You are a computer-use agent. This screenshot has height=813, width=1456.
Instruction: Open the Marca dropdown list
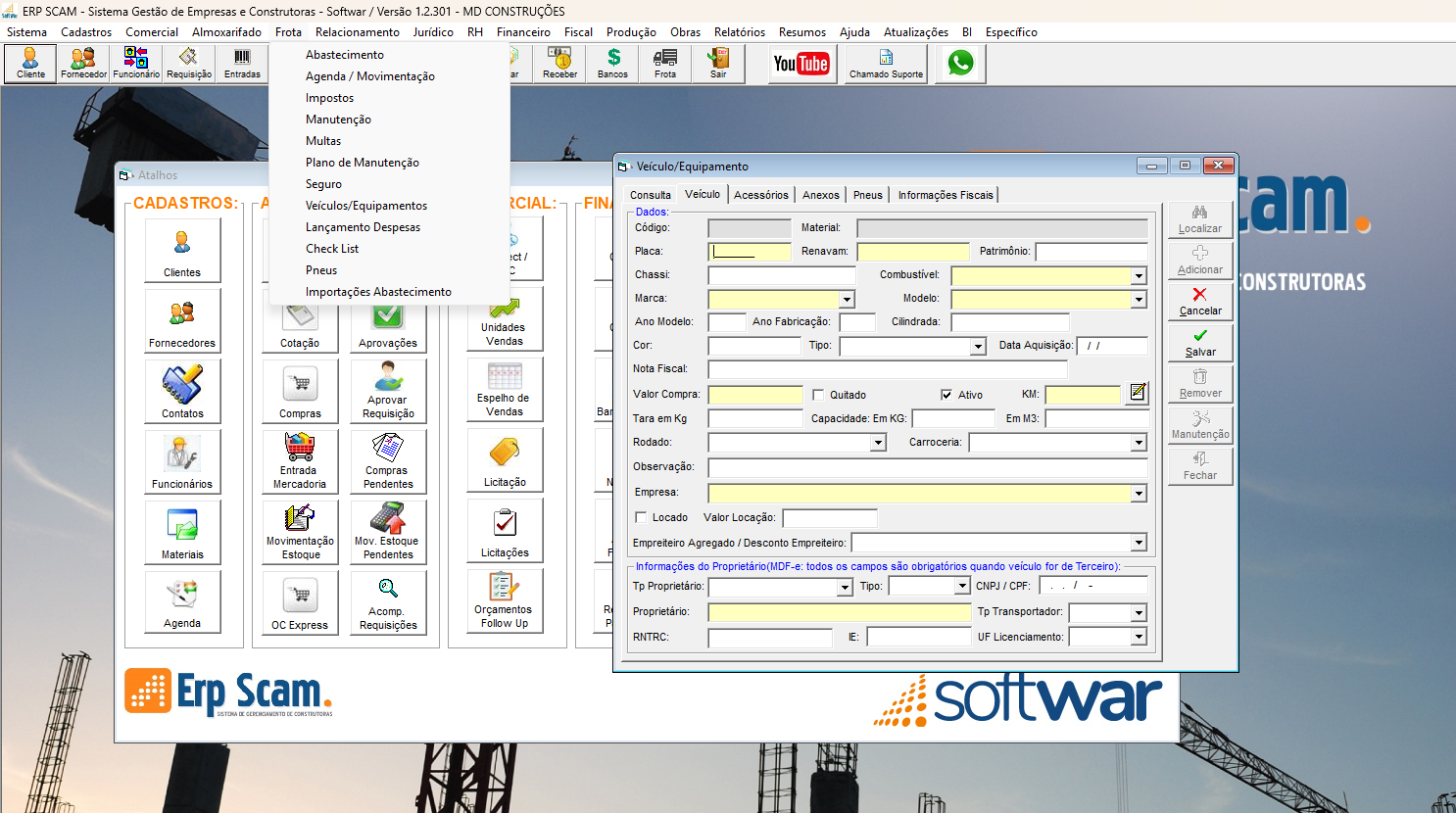(847, 300)
